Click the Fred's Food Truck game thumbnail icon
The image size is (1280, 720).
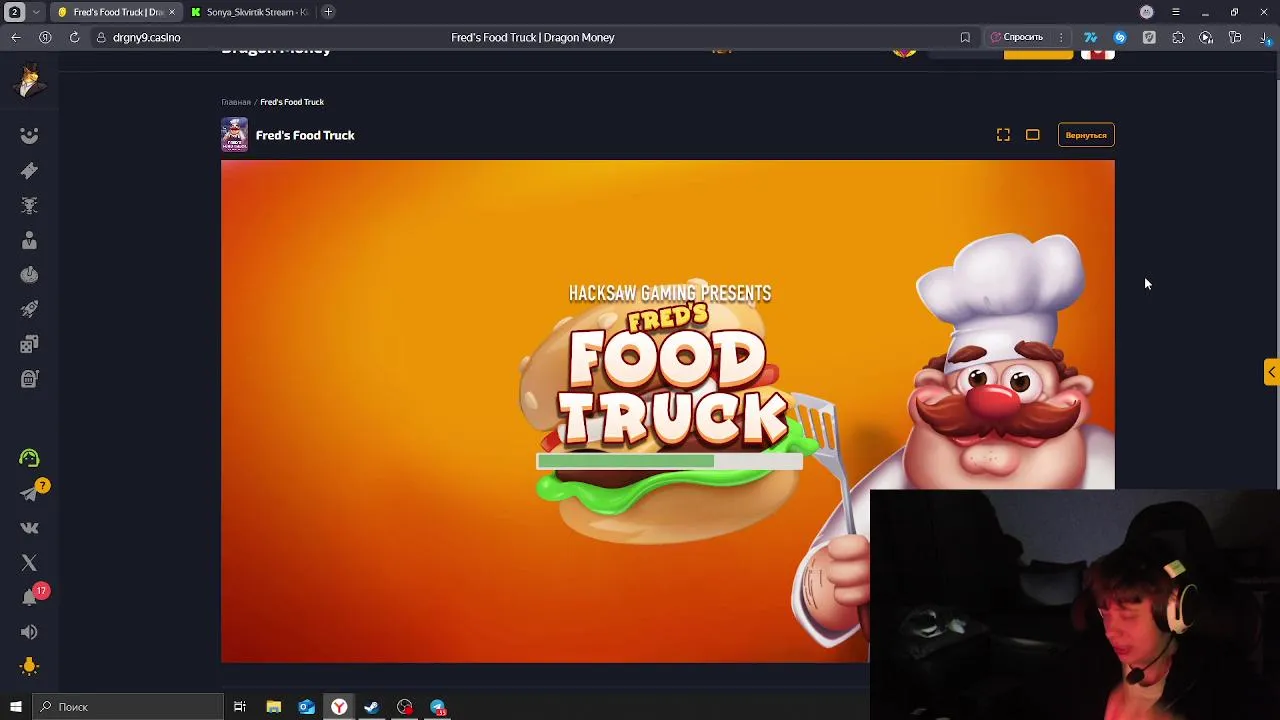234,135
